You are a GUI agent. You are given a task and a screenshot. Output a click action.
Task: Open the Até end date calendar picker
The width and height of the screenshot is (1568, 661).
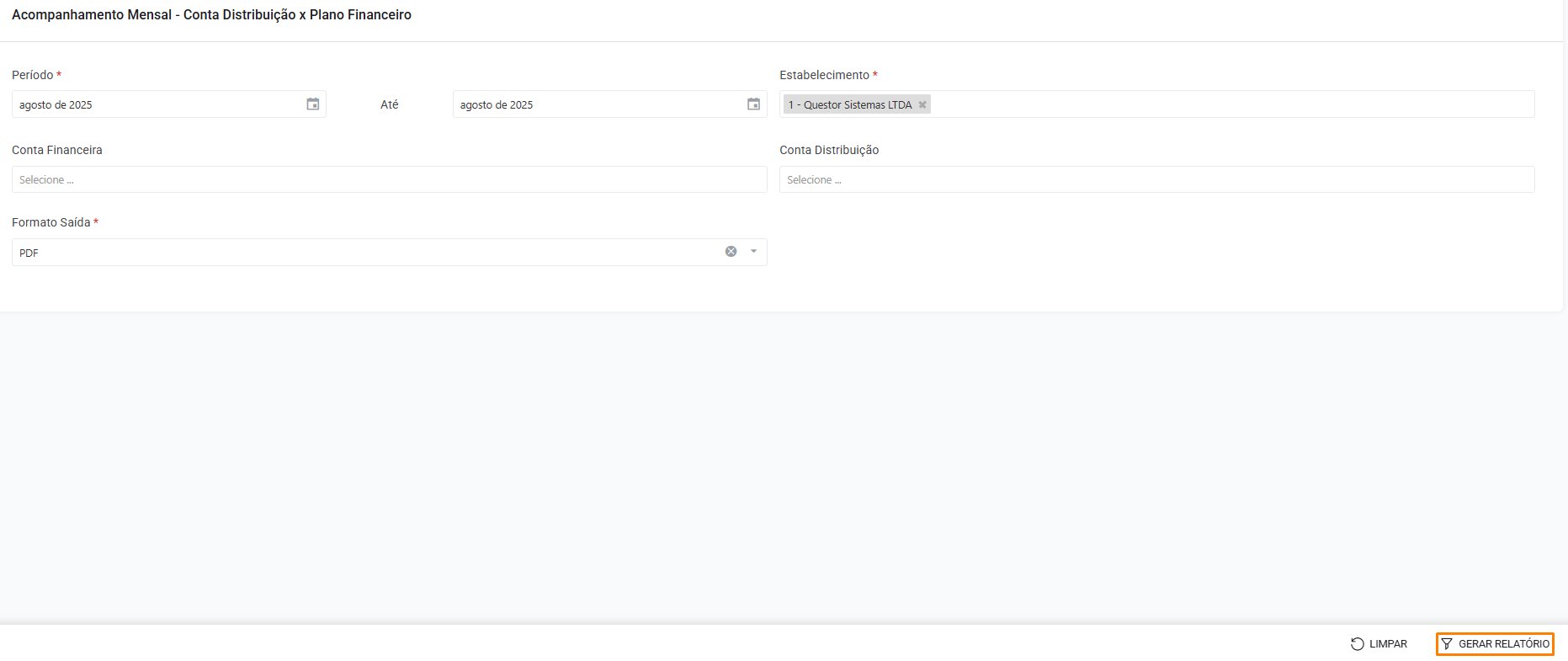(x=753, y=104)
